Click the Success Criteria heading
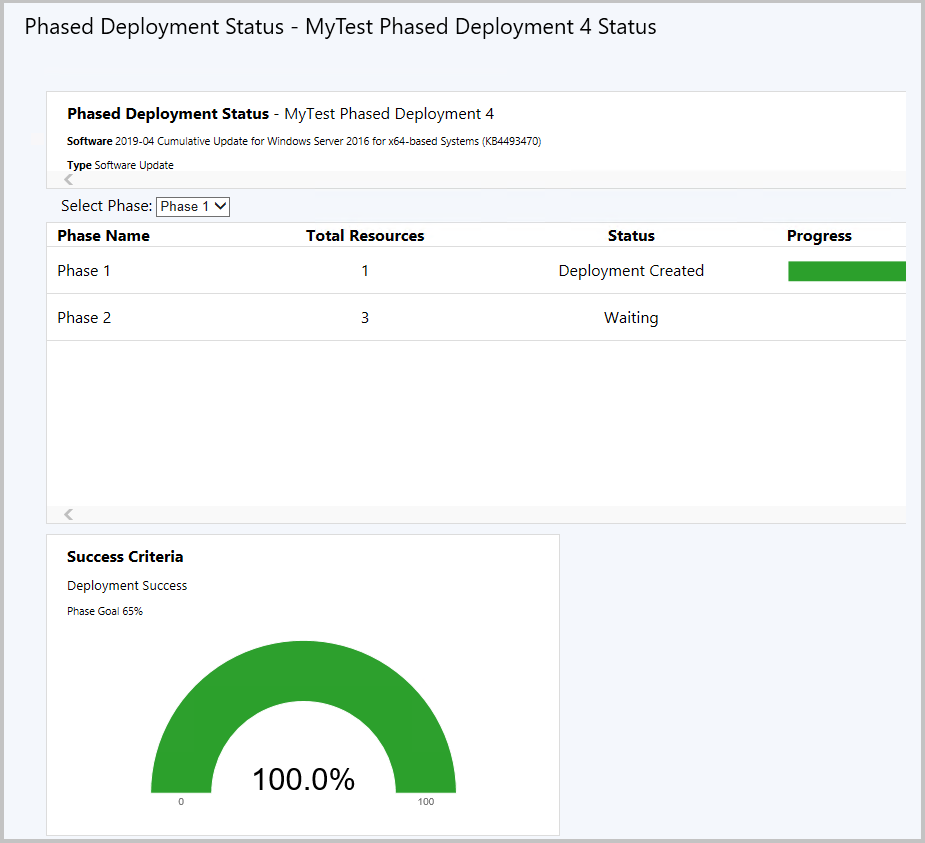 tap(125, 557)
